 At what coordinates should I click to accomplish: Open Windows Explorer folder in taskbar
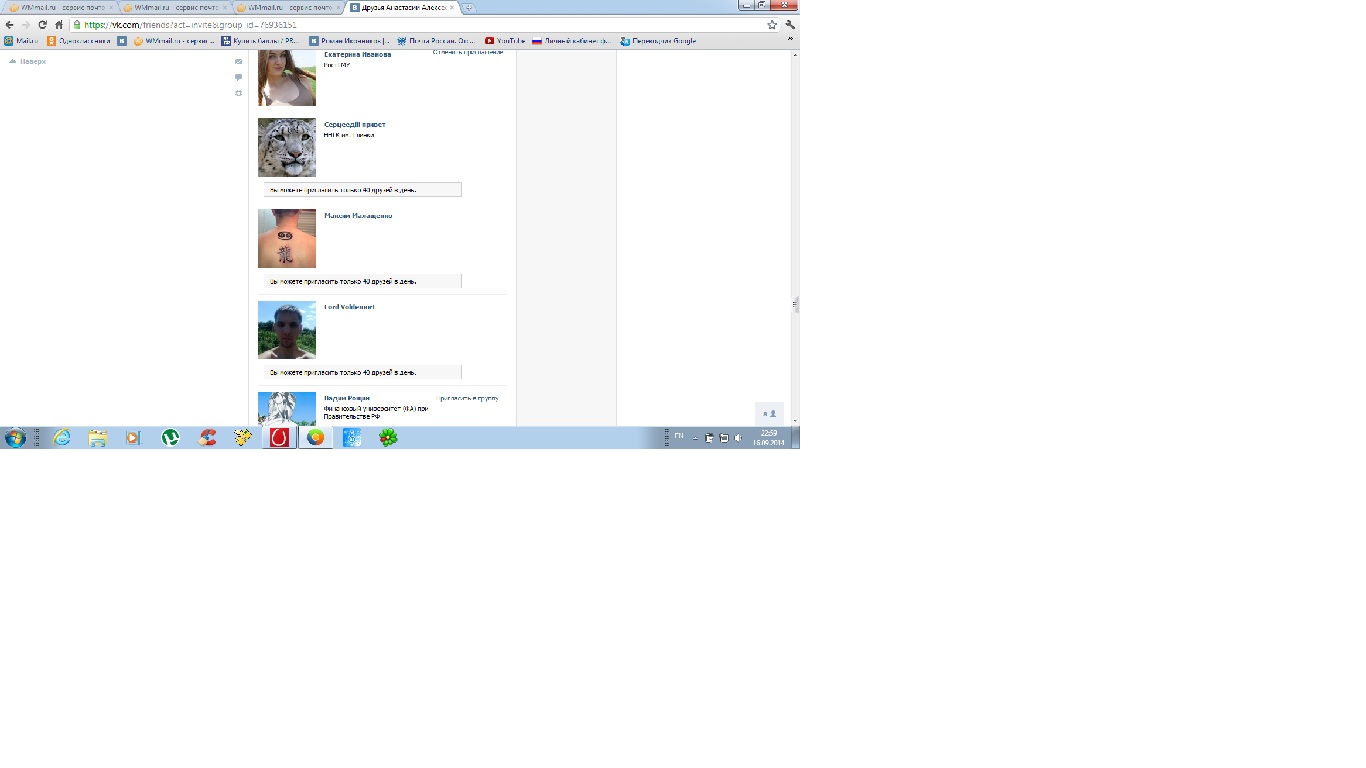(98, 438)
